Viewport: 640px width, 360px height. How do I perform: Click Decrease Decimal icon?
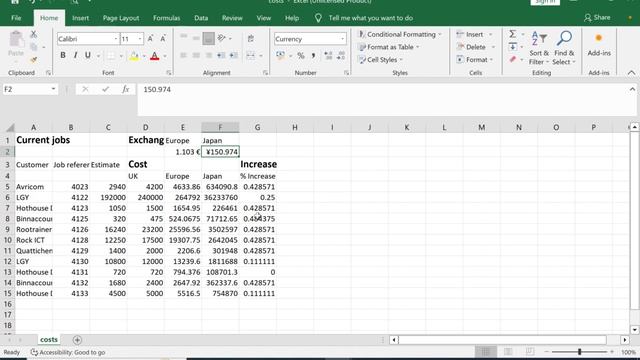click(341, 56)
